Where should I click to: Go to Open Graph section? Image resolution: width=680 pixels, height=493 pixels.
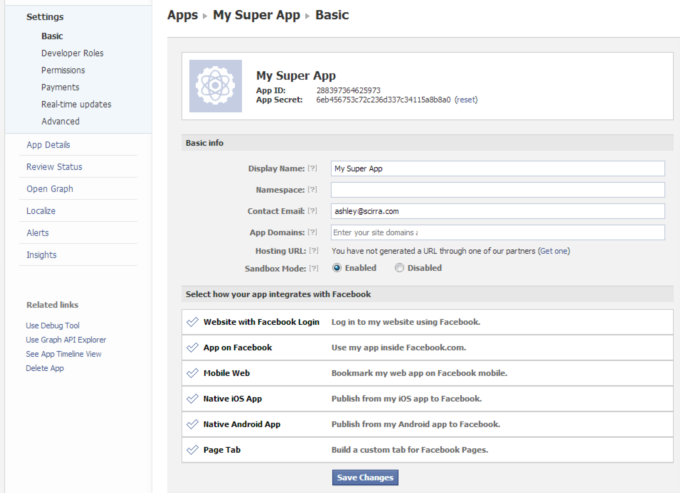coord(50,189)
